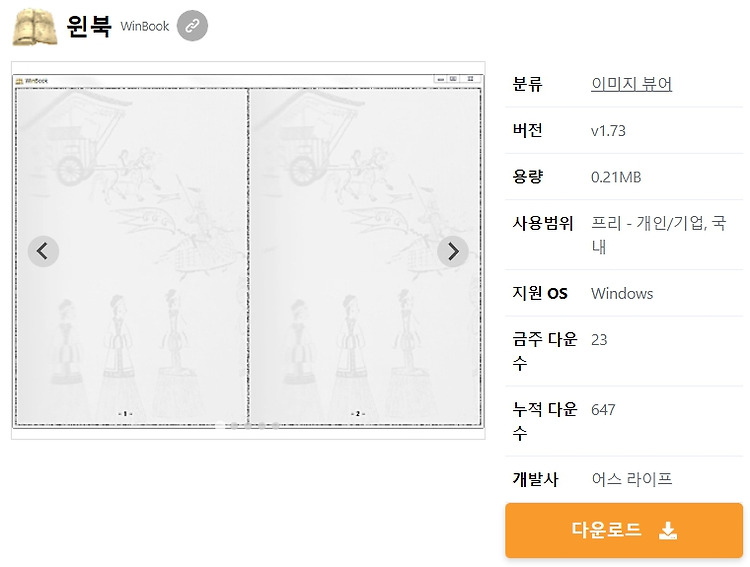Click the download arrow icon
Screen dimensions: 750x567
coord(668,530)
